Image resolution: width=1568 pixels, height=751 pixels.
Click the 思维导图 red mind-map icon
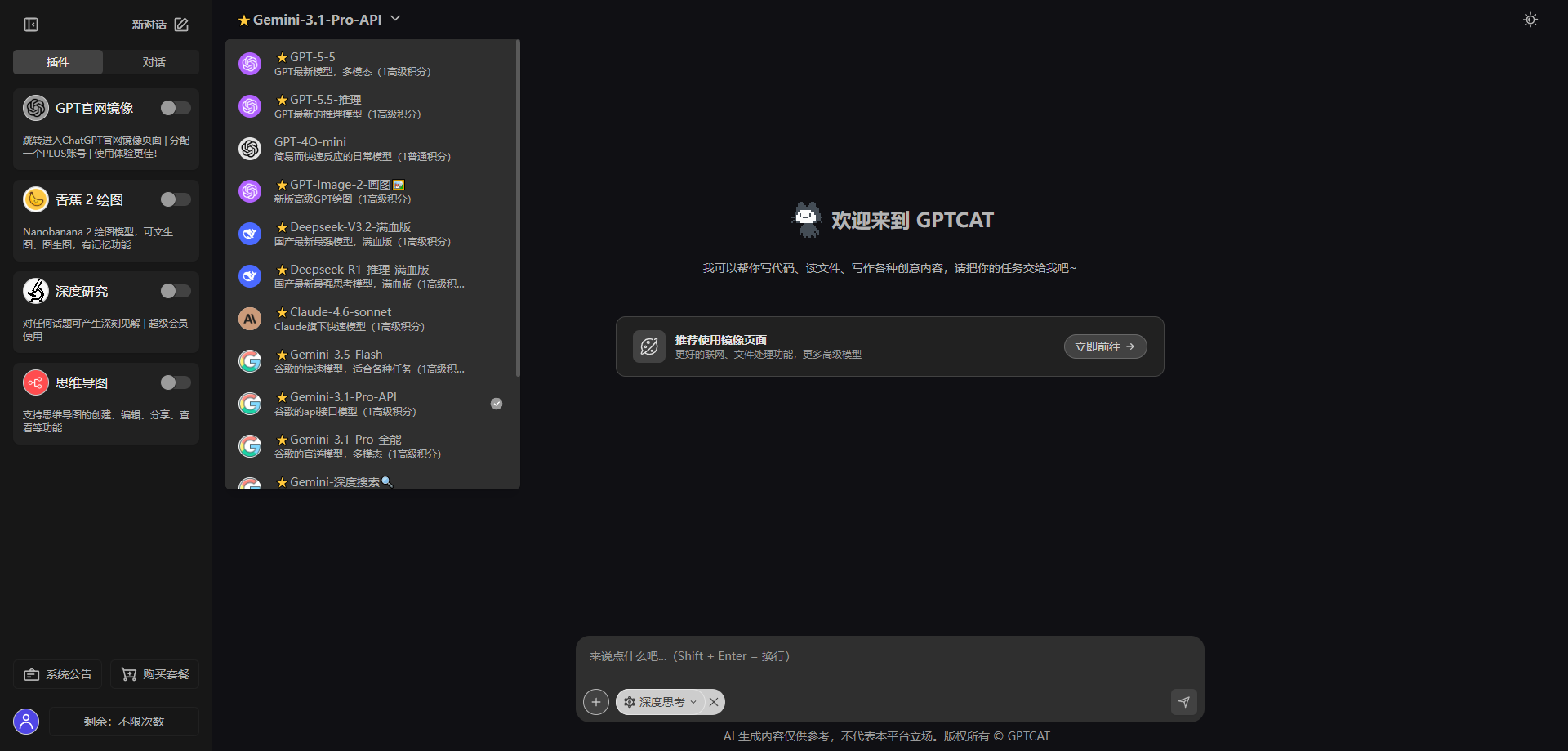36,382
